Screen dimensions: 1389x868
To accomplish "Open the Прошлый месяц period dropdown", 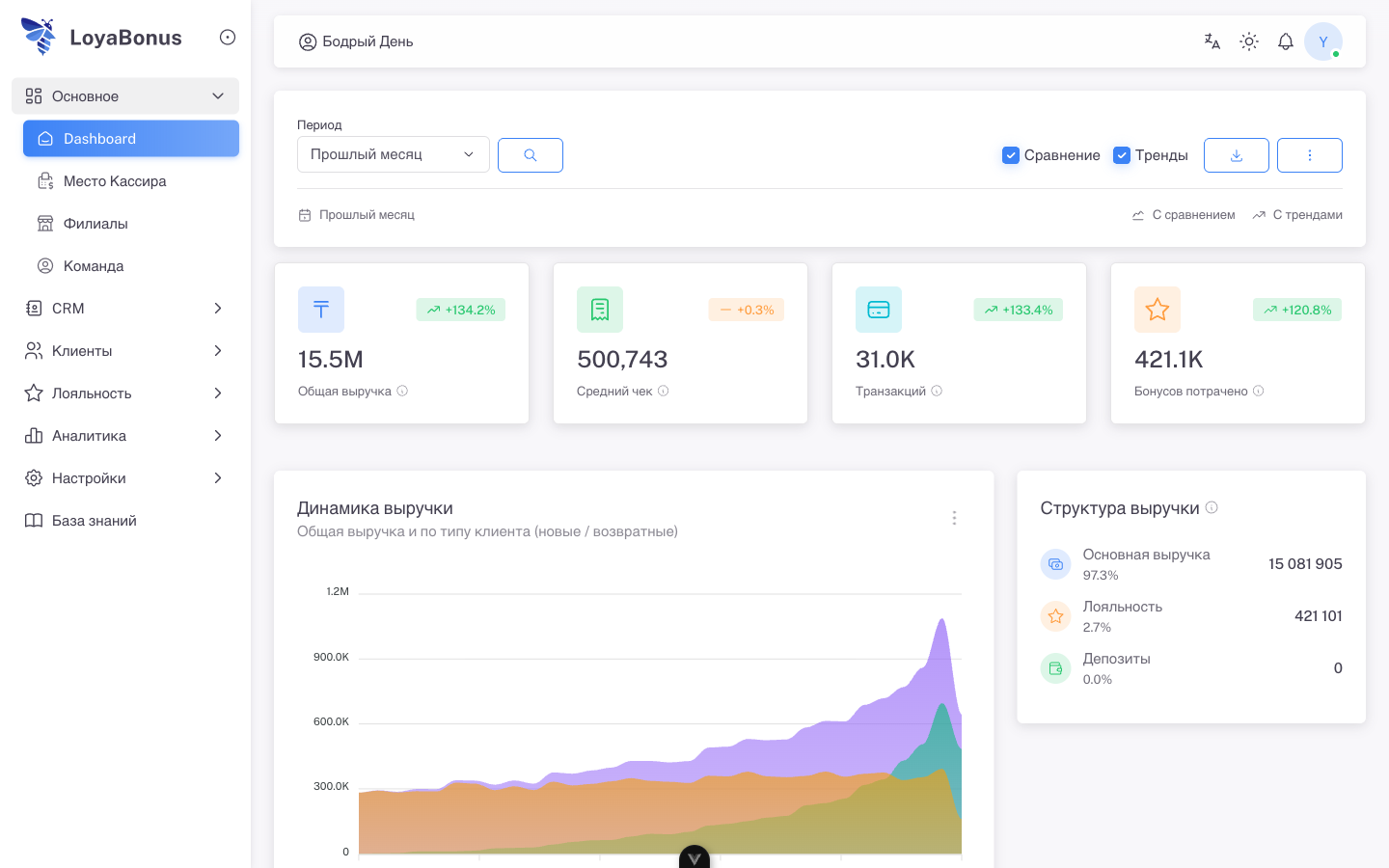I will [x=393, y=154].
